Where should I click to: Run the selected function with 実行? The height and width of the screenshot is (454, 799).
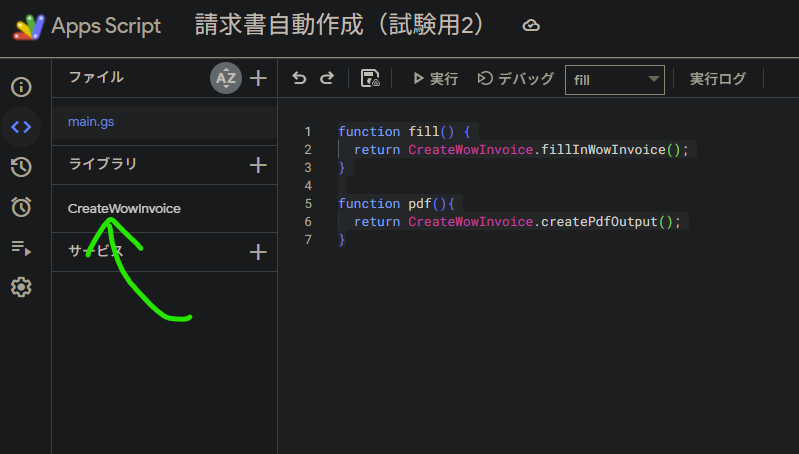435,78
